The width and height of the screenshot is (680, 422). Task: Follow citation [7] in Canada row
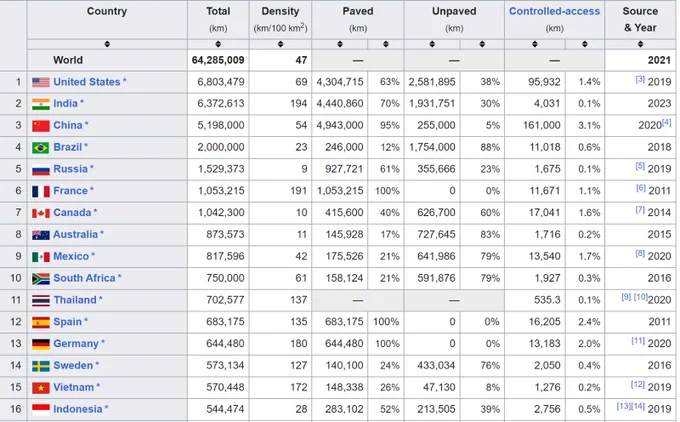[x=640, y=210]
